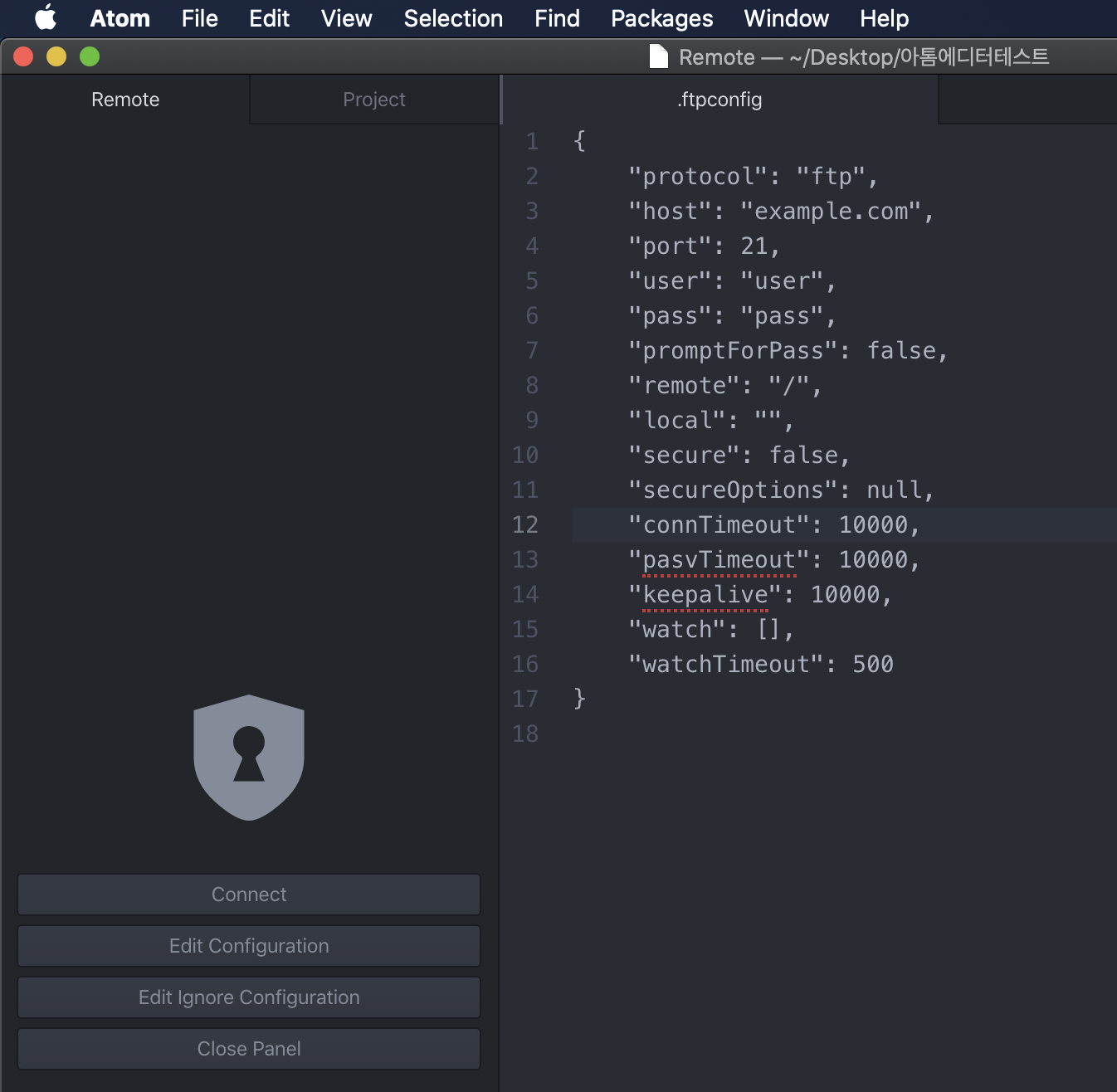The width and height of the screenshot is (1117, 1092).
Task: Open the View menu
Action: click(347, 18)
